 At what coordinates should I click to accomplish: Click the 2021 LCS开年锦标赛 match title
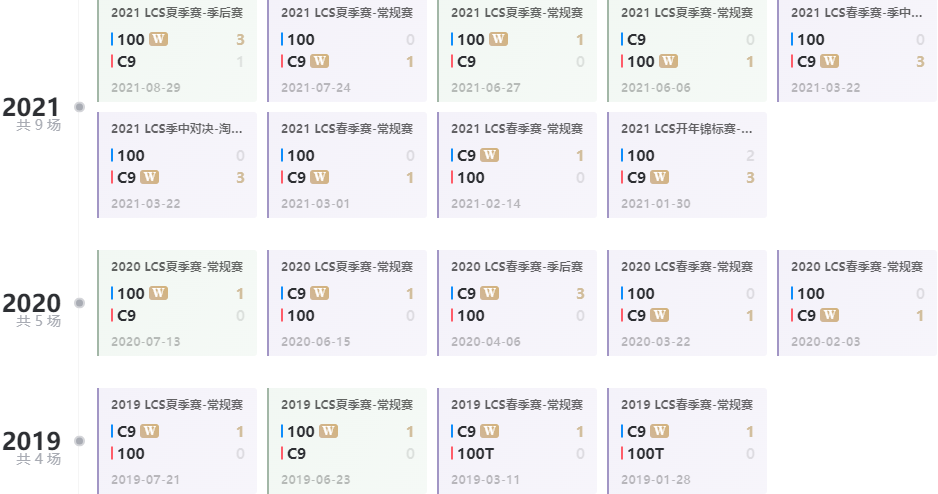click(687, 129)
